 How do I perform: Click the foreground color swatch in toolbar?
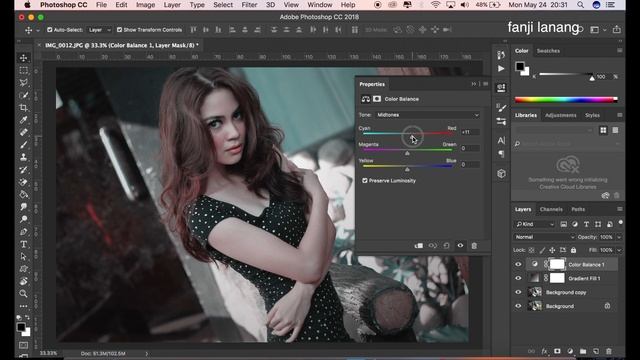click(21, 327)
